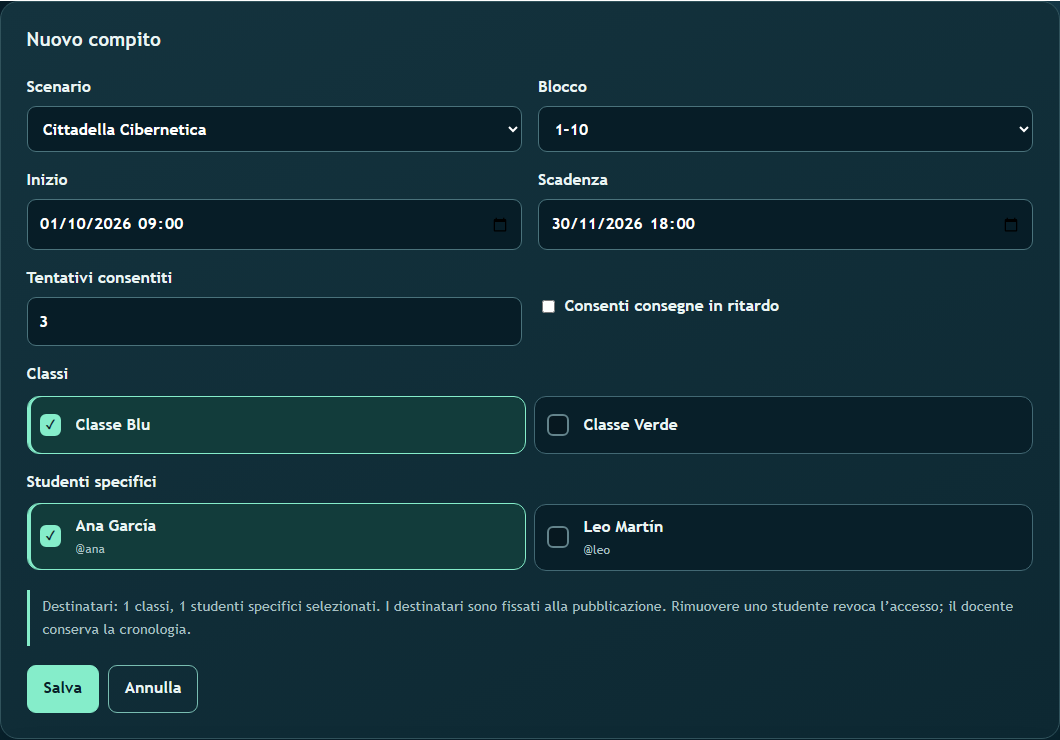
Task: Click the Scenario field label
Action: click(x=59, y=87)
